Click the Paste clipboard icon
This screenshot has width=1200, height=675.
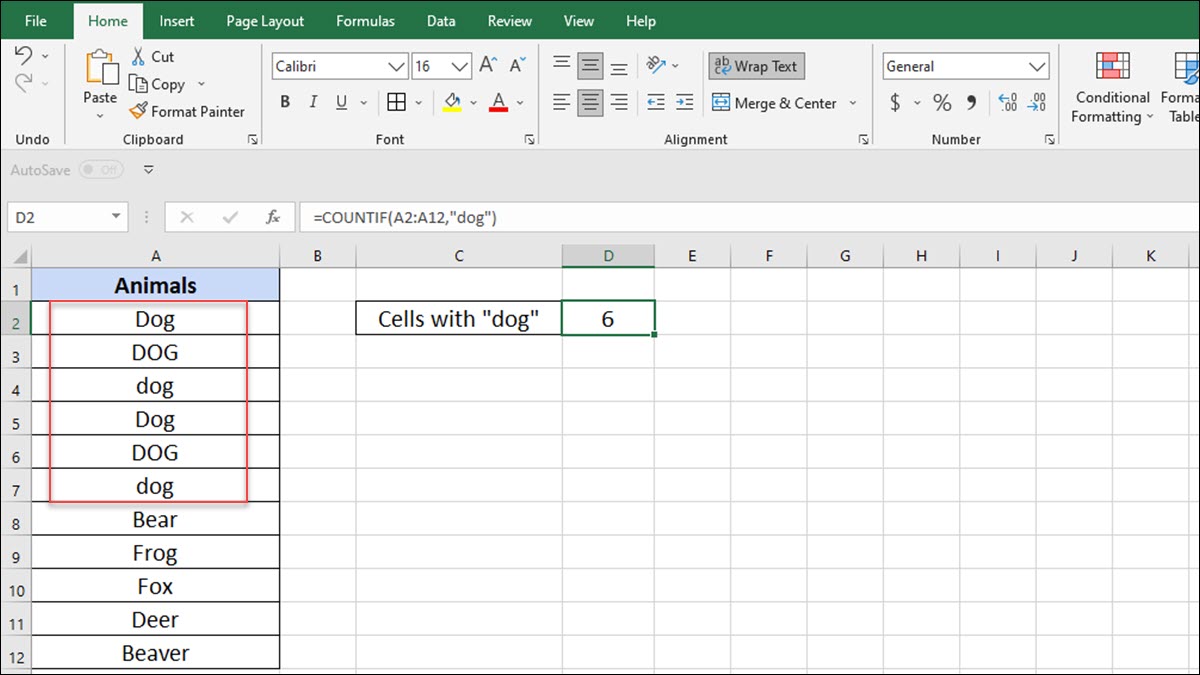(100, 66)
